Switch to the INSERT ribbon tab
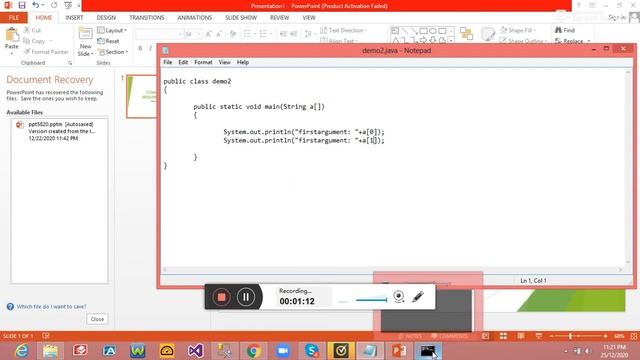Image resolution: width=640 pixels, height=360 pixels. pyautogui.click(x=74, y=18)
